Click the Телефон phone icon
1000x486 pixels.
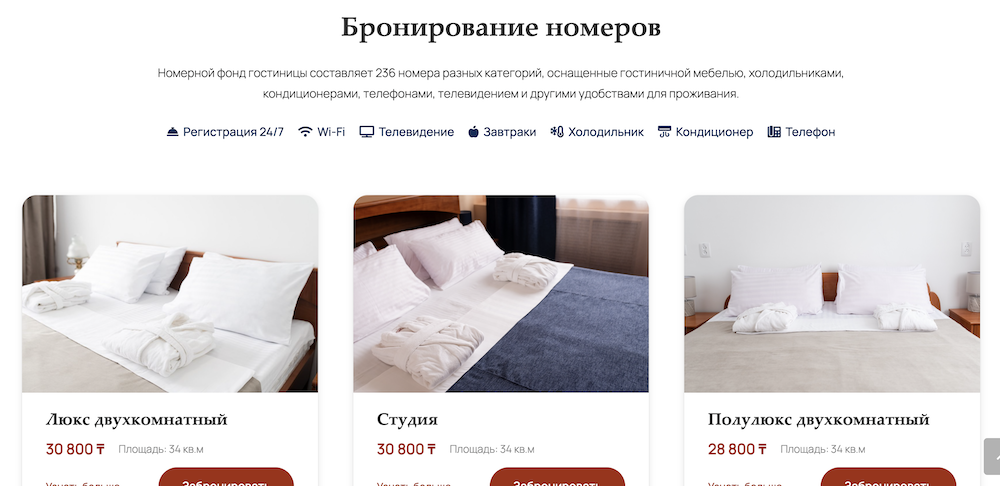(x=774, y=132)
